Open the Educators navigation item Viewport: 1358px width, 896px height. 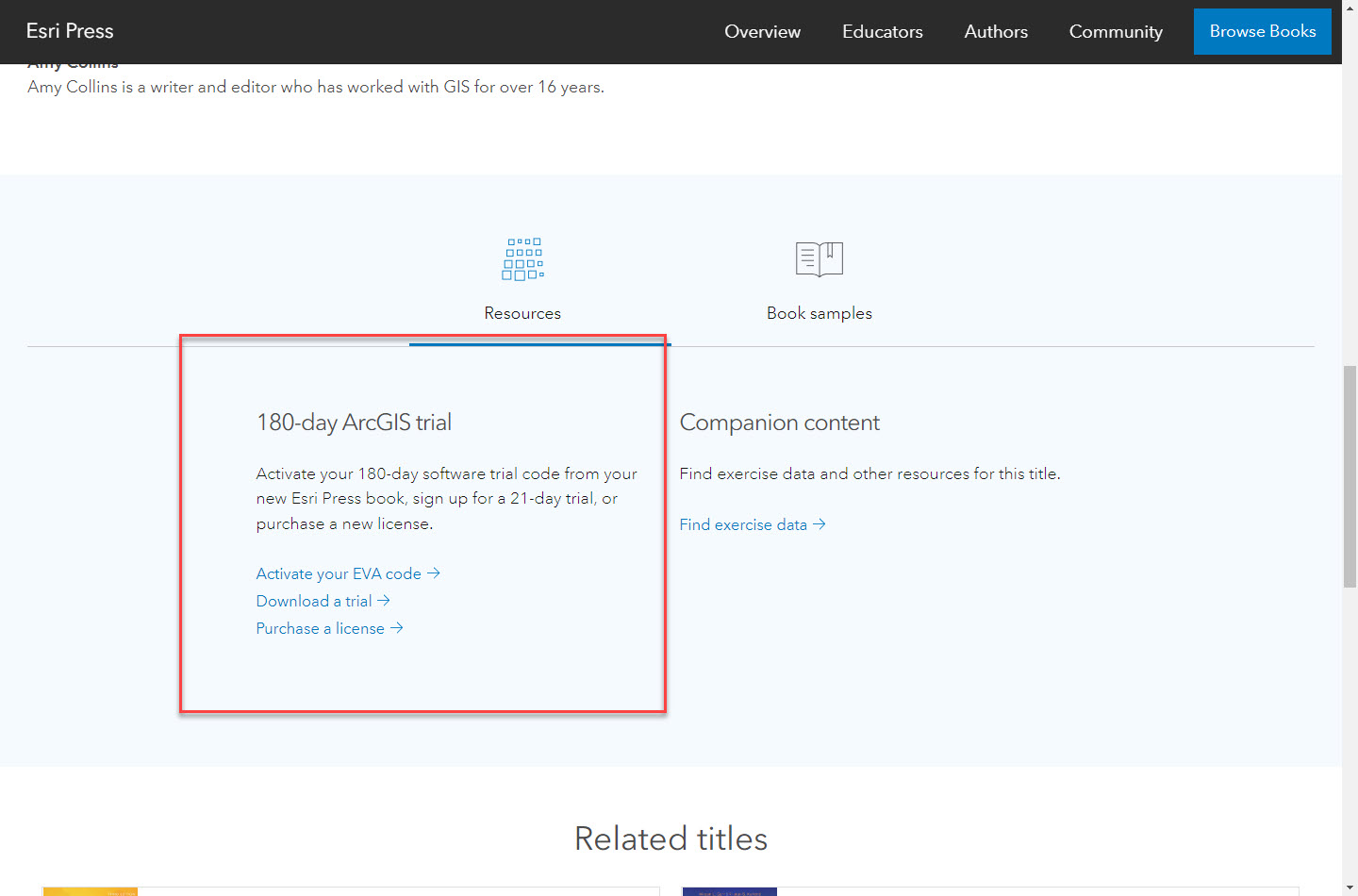[x=883, y=32]
